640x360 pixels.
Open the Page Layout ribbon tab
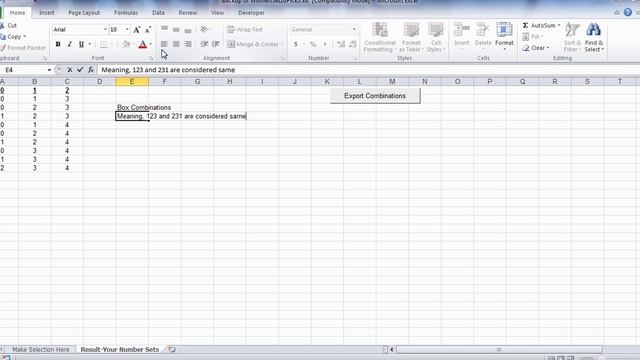coord(84,13)
